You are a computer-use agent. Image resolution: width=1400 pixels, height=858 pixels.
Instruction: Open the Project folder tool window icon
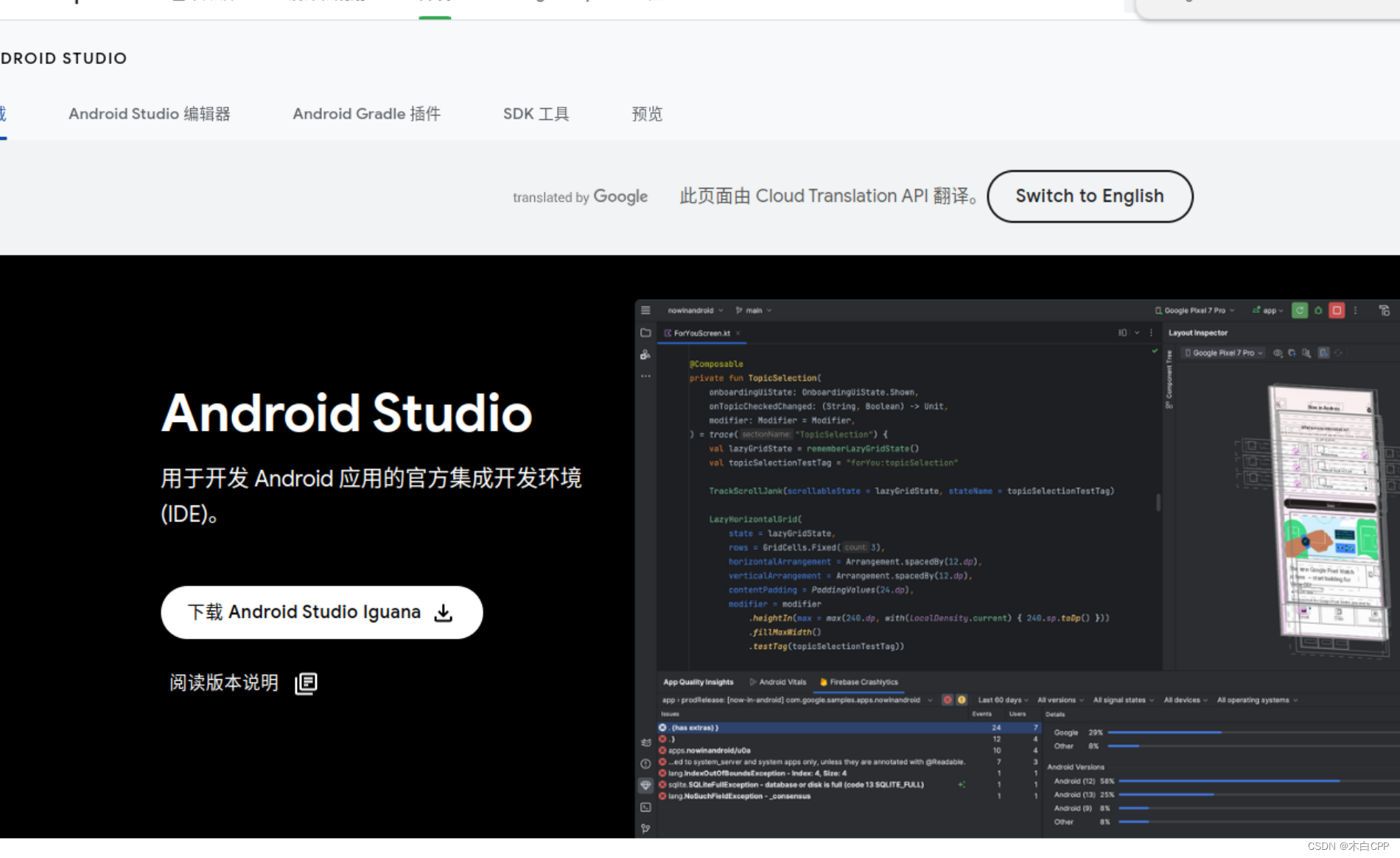pyautogui.click(x=645, y=332)
